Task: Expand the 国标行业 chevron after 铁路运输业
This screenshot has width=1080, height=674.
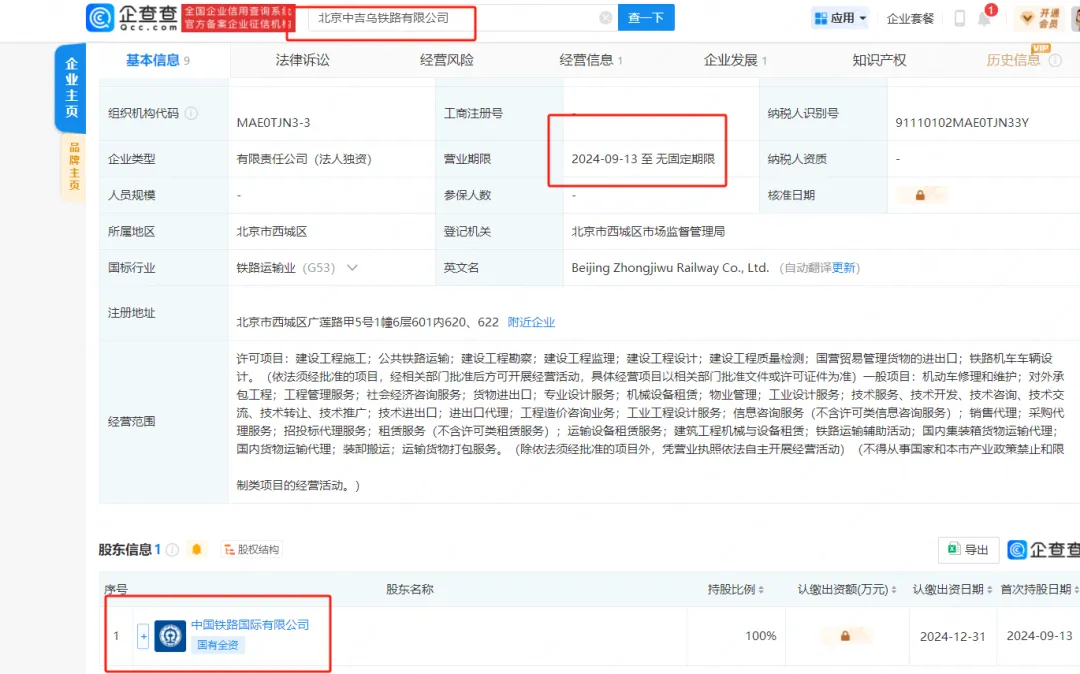Action: pyautogui.click(x=352, y=268)
